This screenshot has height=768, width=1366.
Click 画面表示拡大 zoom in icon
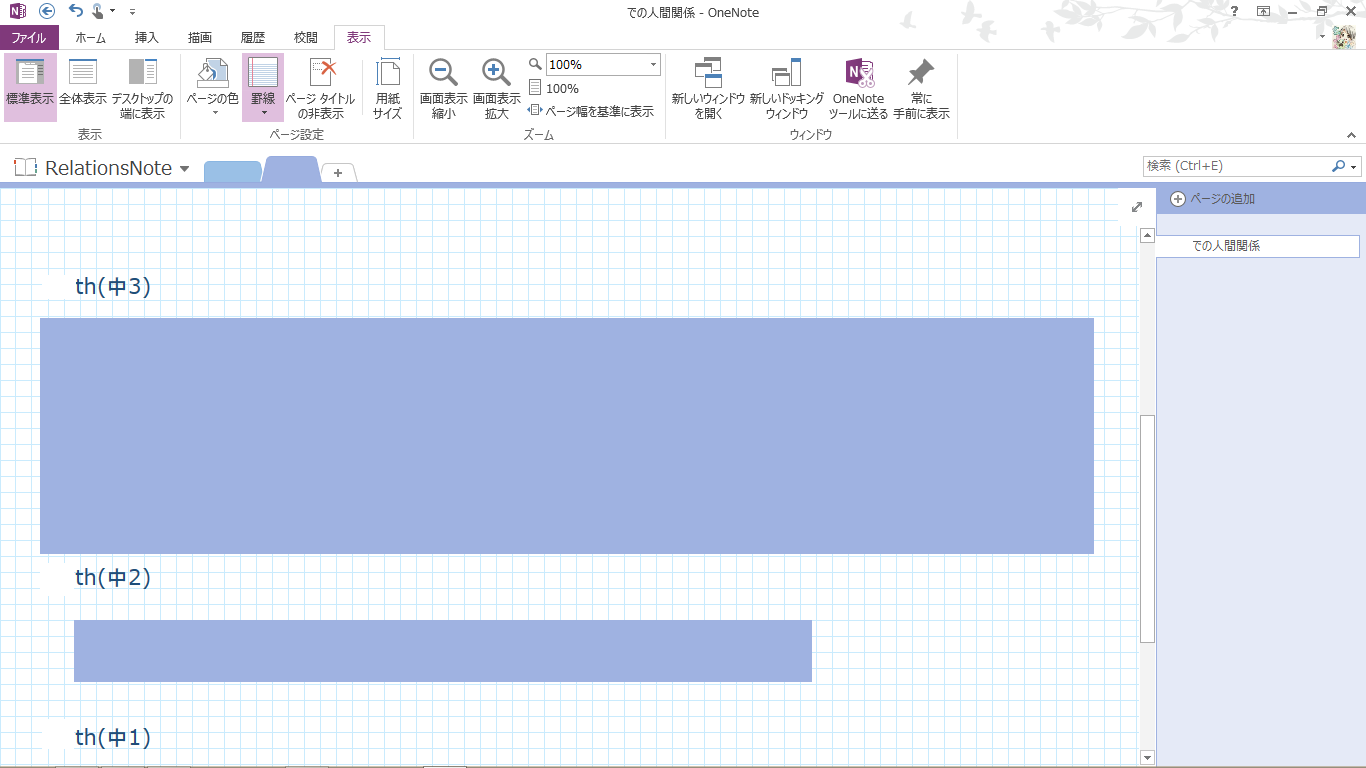(496, 86)
